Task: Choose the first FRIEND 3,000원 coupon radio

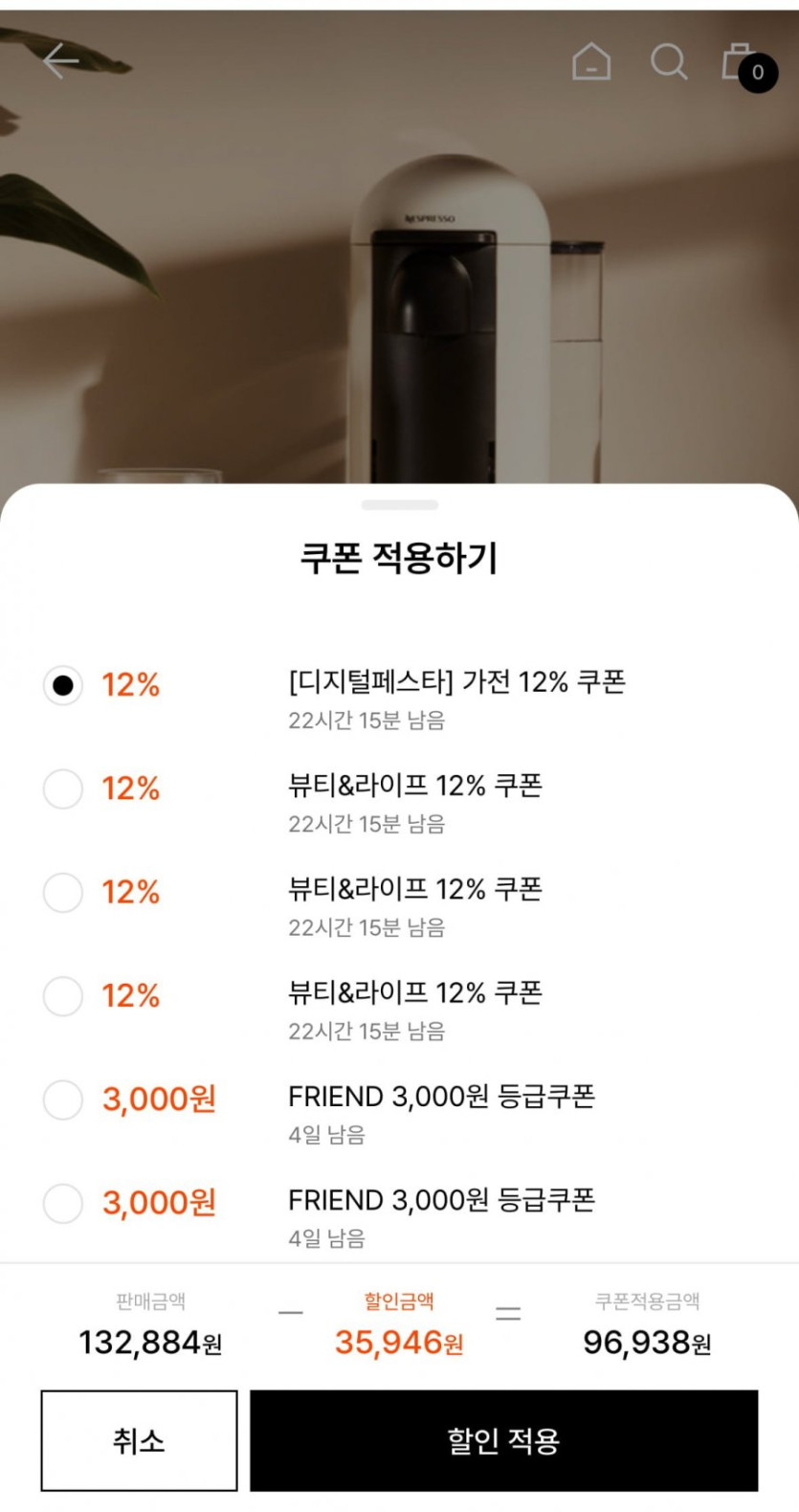Action: click(x=63, y=1100)
